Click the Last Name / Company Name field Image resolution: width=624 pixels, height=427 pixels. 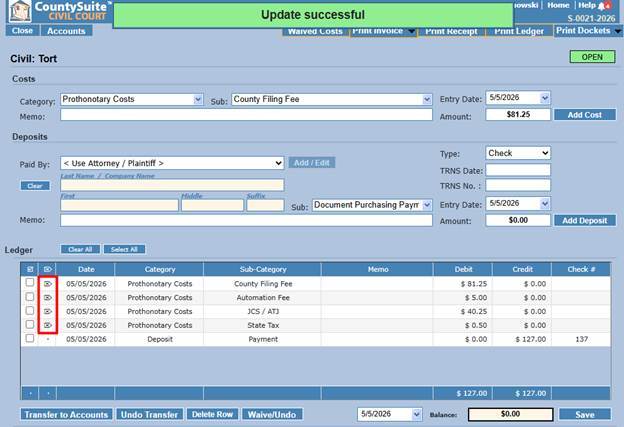[172, 185]
